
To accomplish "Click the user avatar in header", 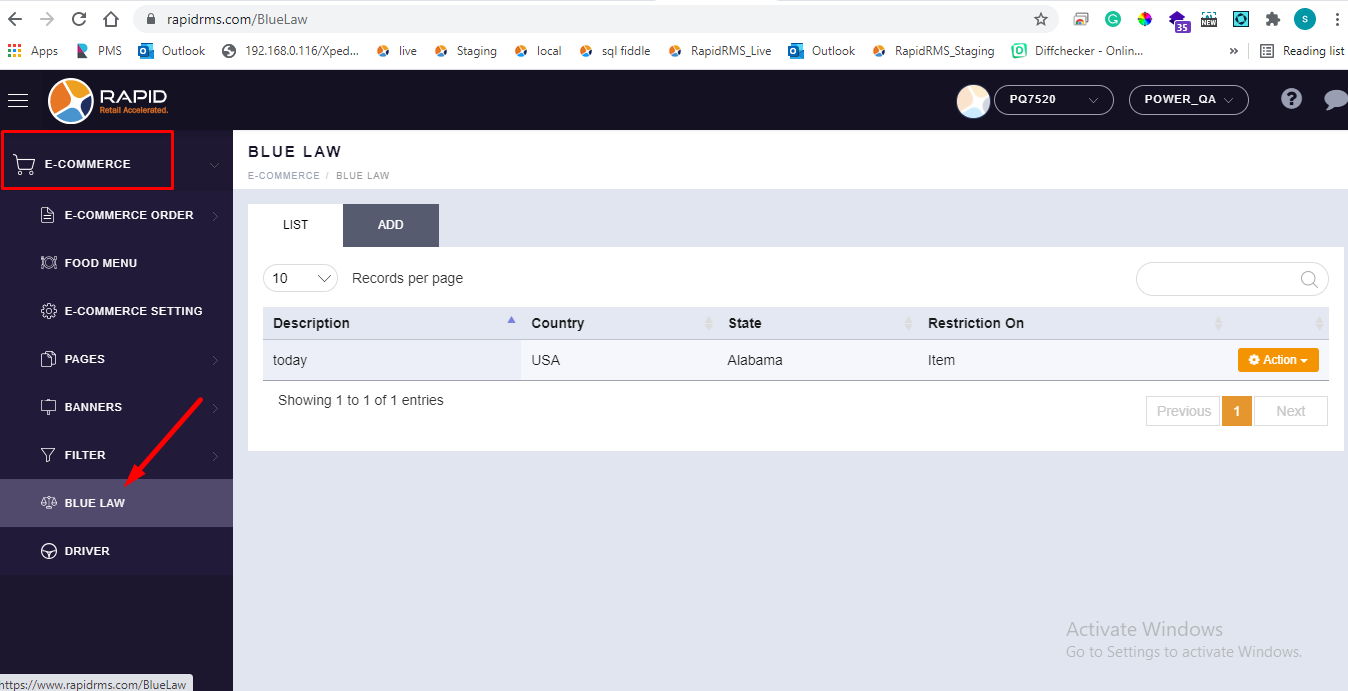I will pos(972,100).
